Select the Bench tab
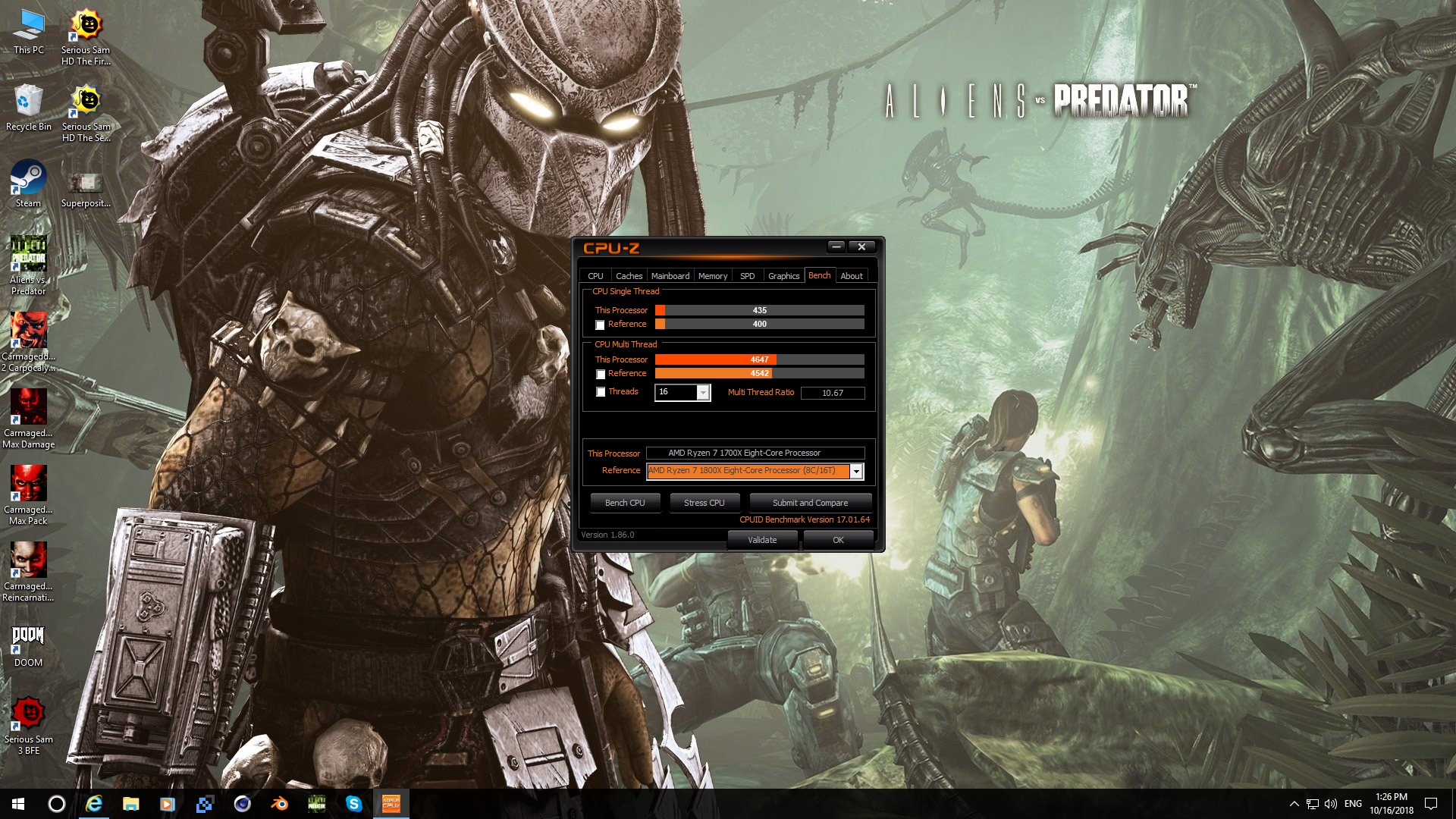This screenshot has height=819, width=1456. [x=819, y=275]
